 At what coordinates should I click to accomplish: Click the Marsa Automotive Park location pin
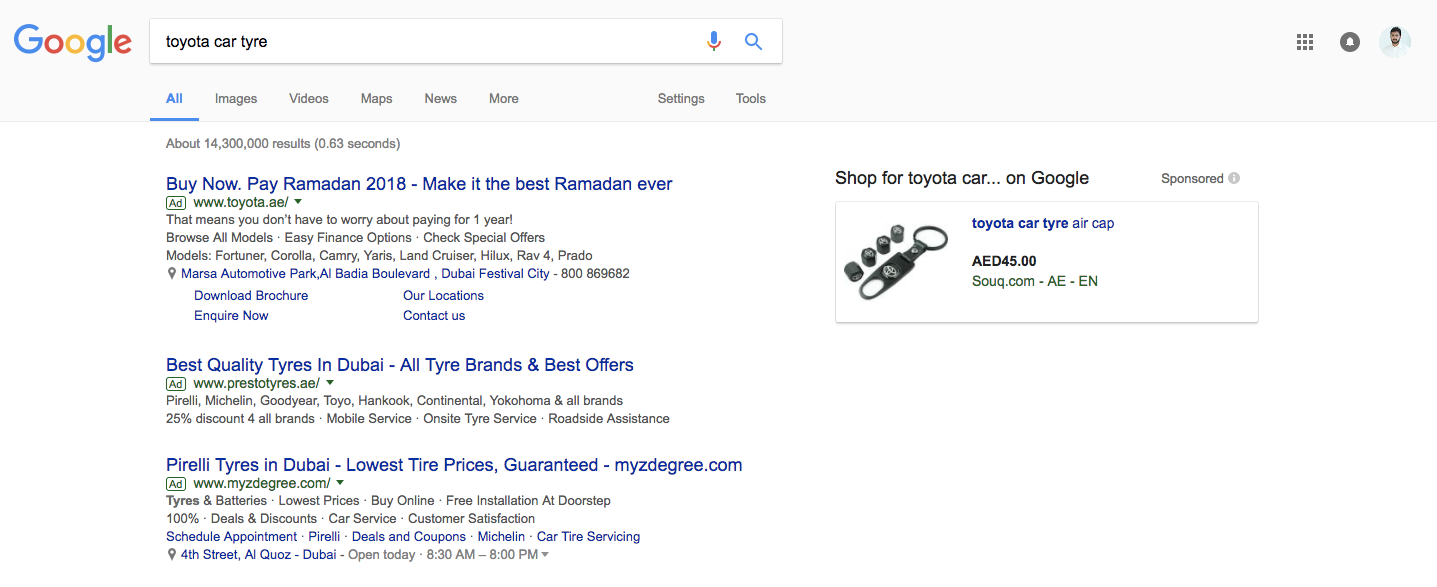pos(172,274)
